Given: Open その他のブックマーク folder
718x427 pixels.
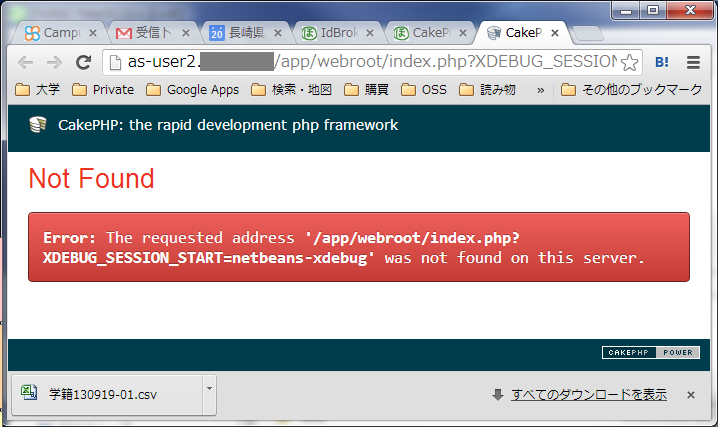Looking at the screenshot, I should point(631,90).
